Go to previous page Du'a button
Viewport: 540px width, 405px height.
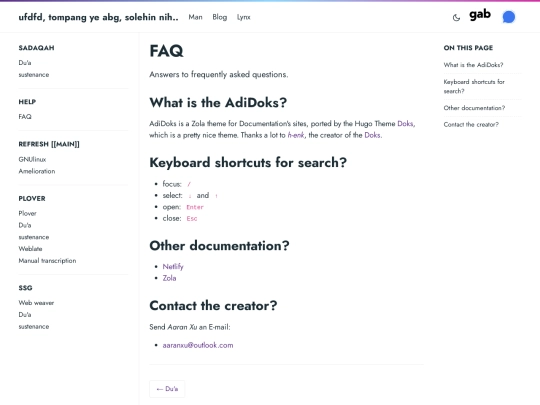click(x=167, y=389)
